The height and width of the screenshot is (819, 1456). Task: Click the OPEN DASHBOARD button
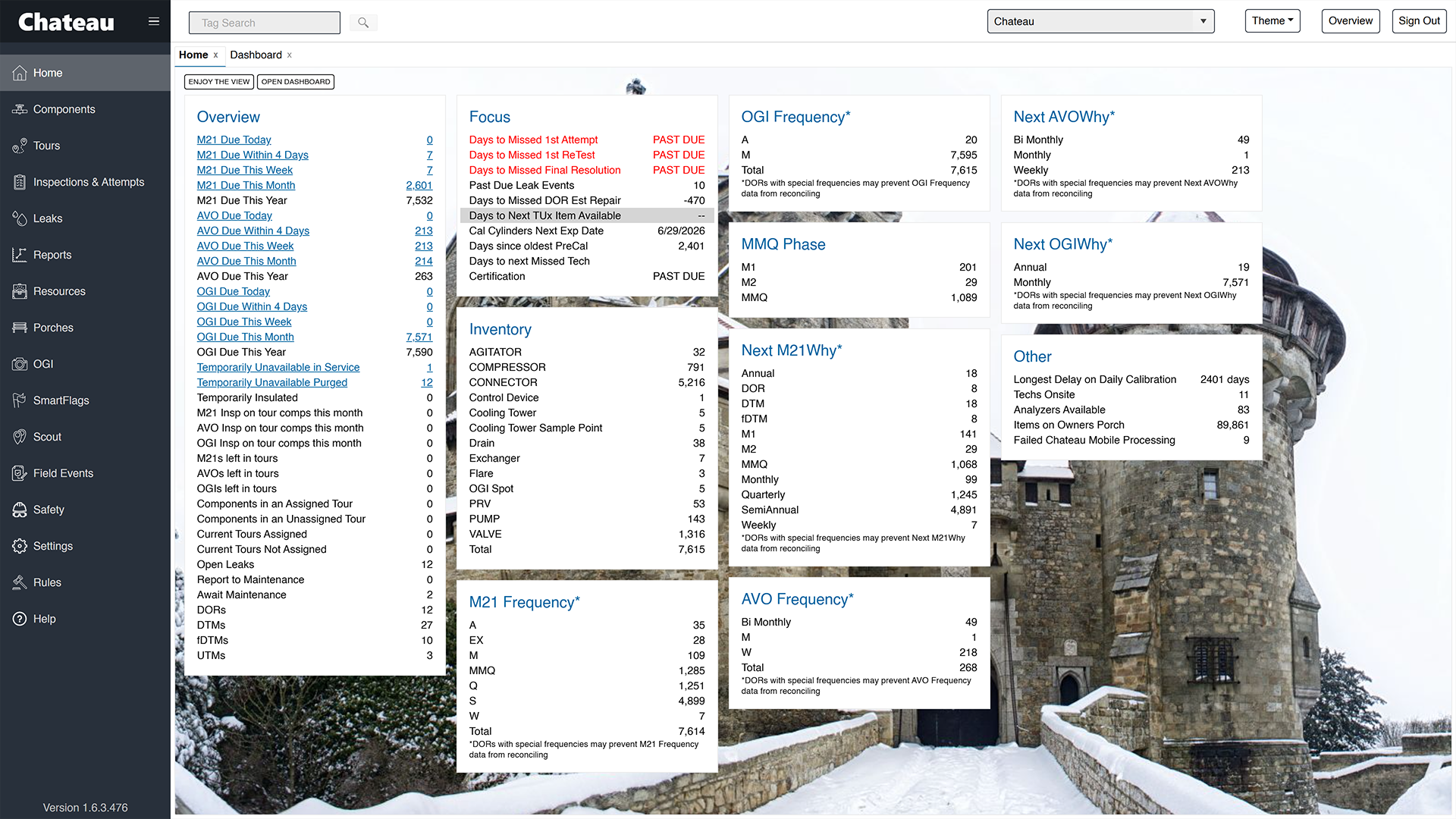(296, 82)
